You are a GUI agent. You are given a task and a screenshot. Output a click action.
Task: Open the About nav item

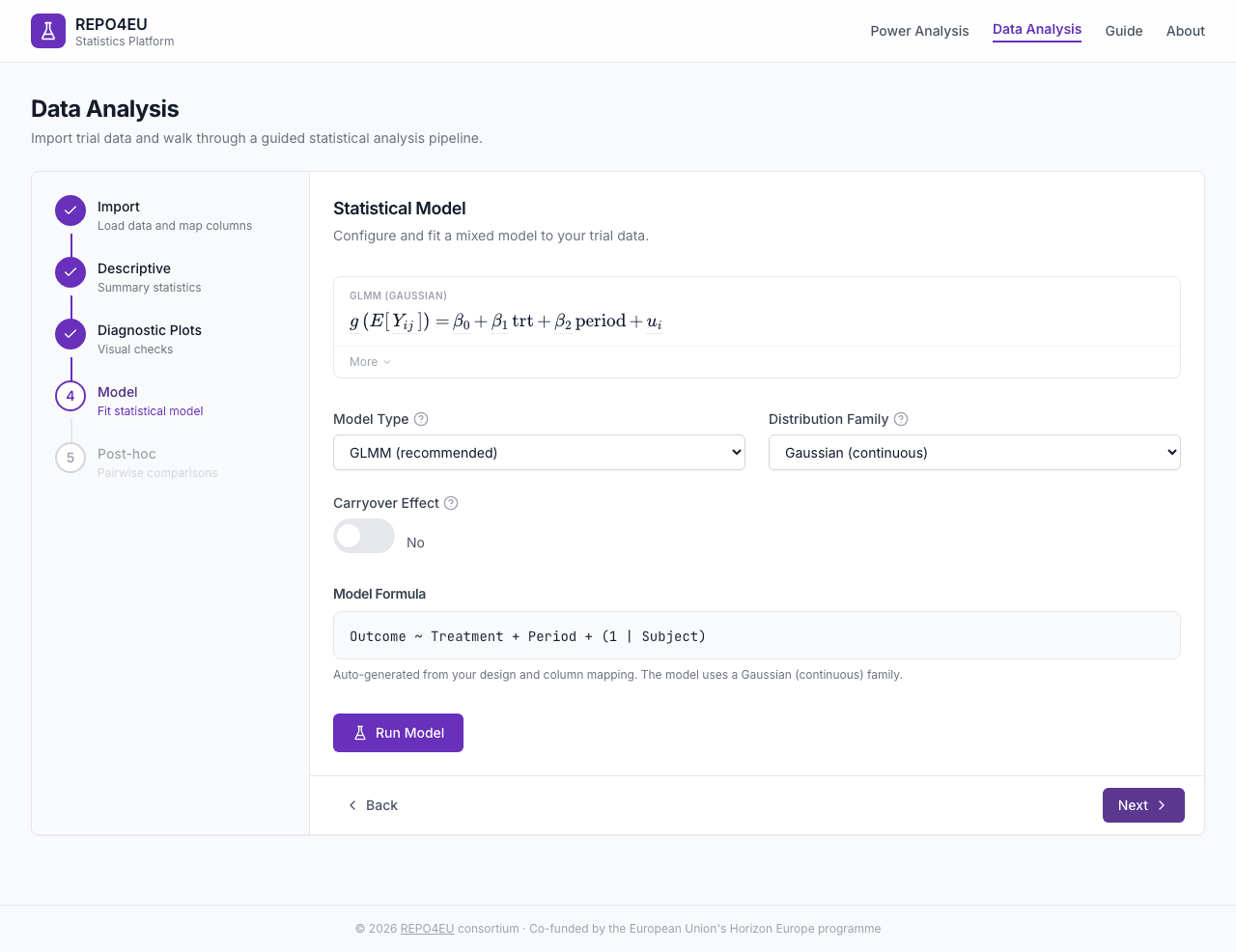[1185, 31]
